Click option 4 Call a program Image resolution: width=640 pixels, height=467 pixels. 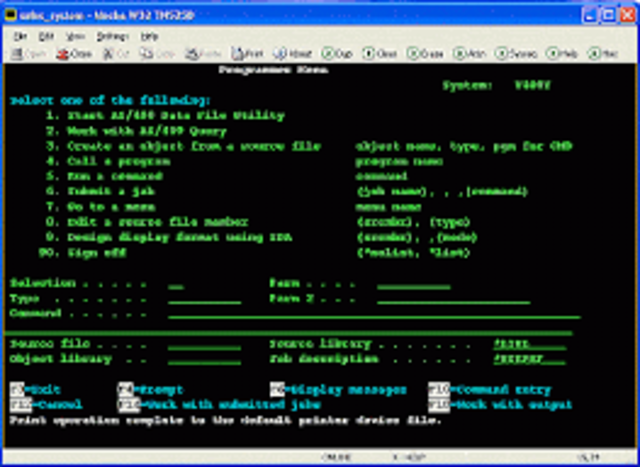(108, 161)
